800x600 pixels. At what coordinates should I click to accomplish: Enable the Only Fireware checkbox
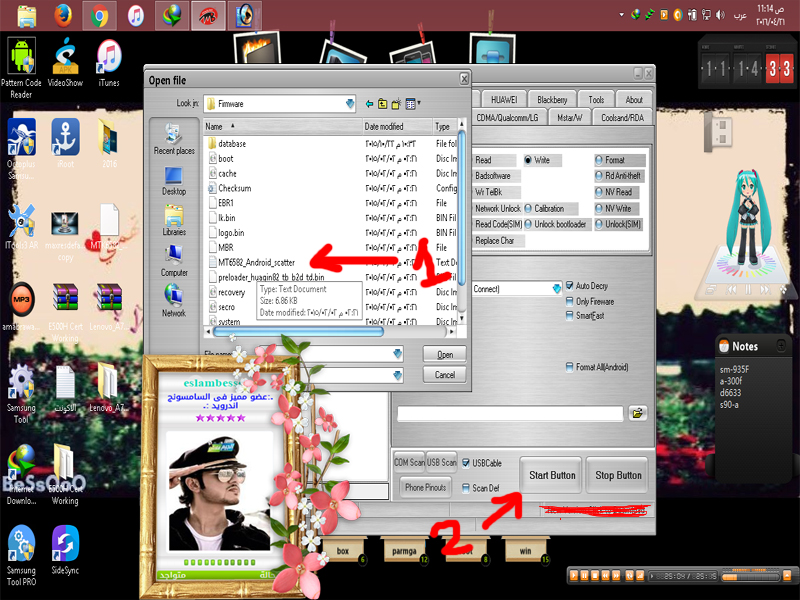569,302
